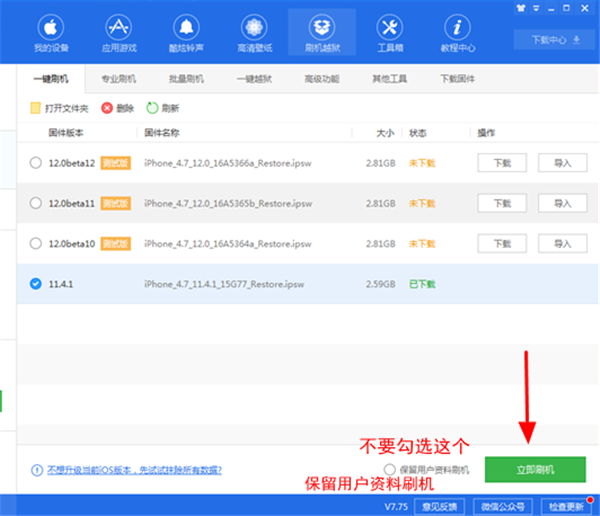The height and width of the screenshot is (516, 600).
Task: Click the green 刷新 refresh icon
Action: pos(153,108)
